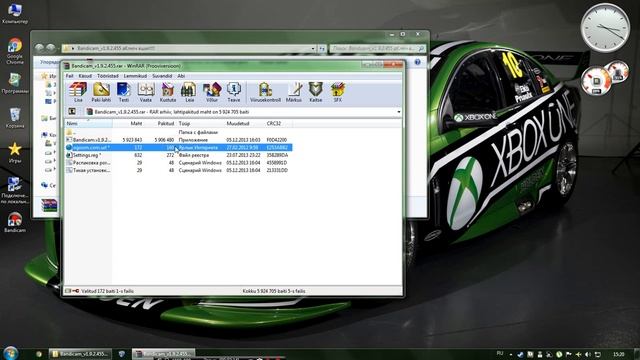Viewport: 640px width, 360px height.
Task: Open the local network connection desktop icon
Action: tap(15, 190)
